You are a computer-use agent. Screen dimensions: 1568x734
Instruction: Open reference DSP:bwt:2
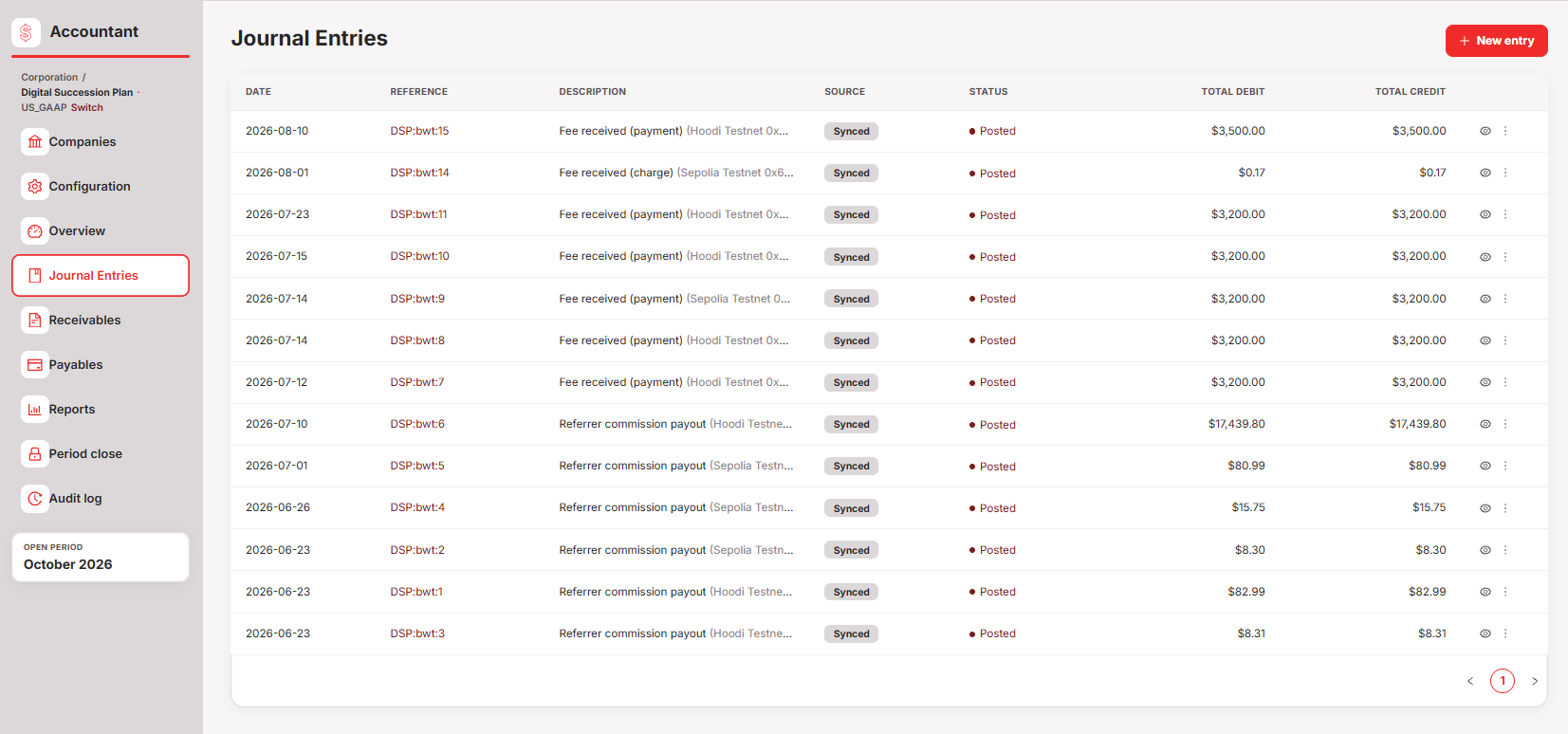pyautogui.click(x=417, y=550)
